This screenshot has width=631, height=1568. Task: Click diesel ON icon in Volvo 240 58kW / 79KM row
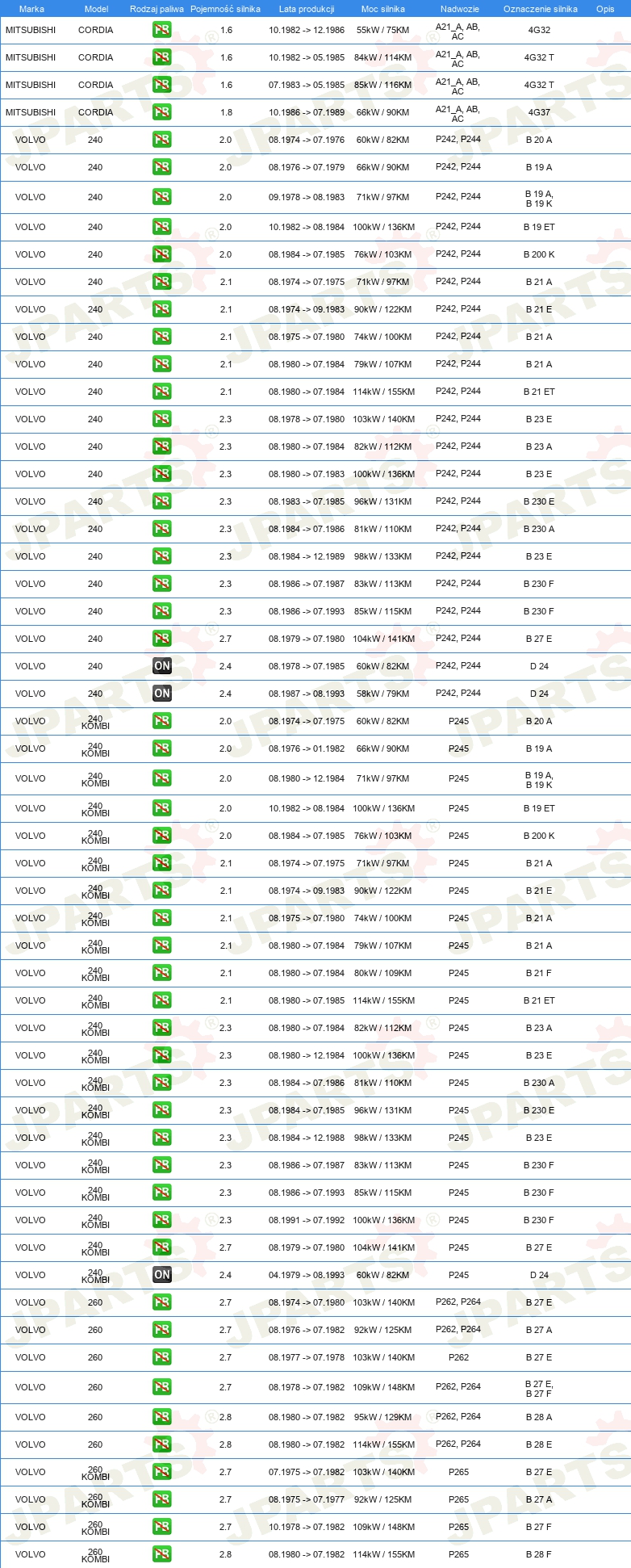pyautogui.click(x=161, y=694)
